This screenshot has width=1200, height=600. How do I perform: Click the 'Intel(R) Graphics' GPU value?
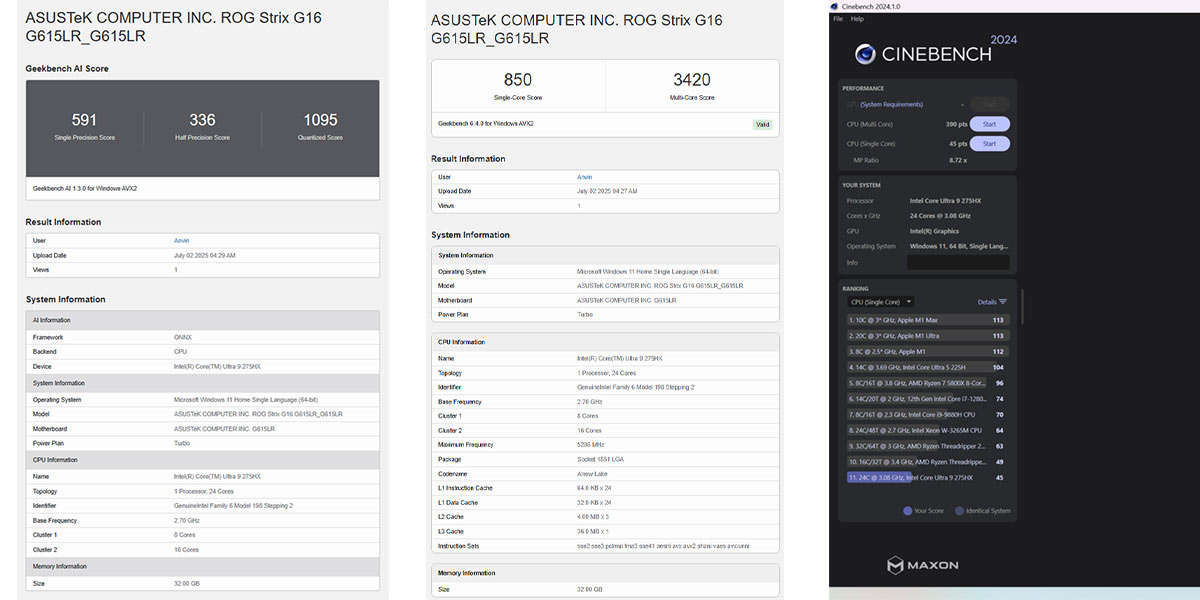click(x=933, y=231)
